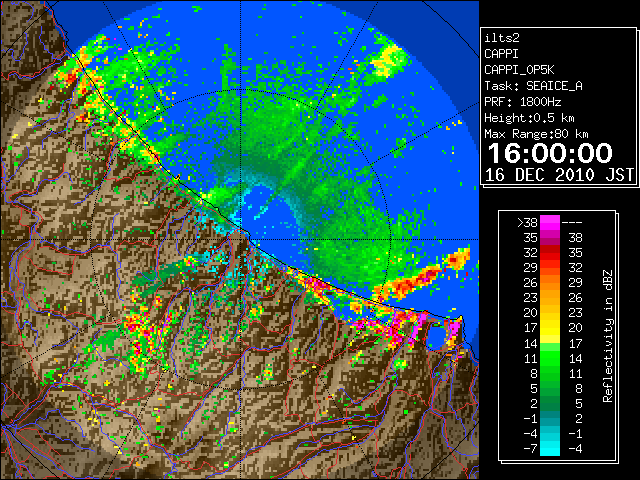Pick the dark red legend color band
640x480 pixels.
pyautogui.click(x=550, y=249)
